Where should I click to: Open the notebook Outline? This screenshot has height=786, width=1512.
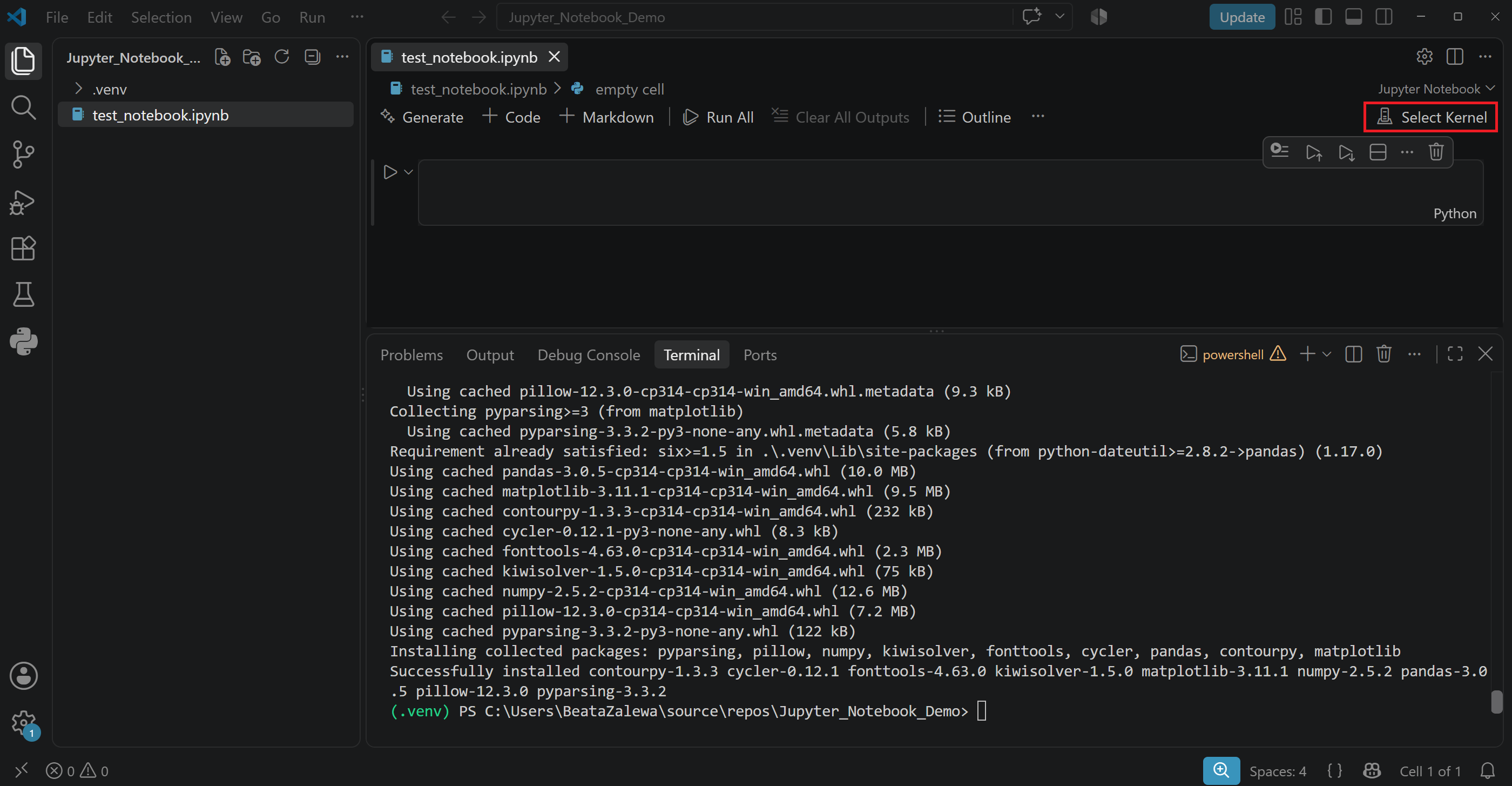click(x=974, y=117)
